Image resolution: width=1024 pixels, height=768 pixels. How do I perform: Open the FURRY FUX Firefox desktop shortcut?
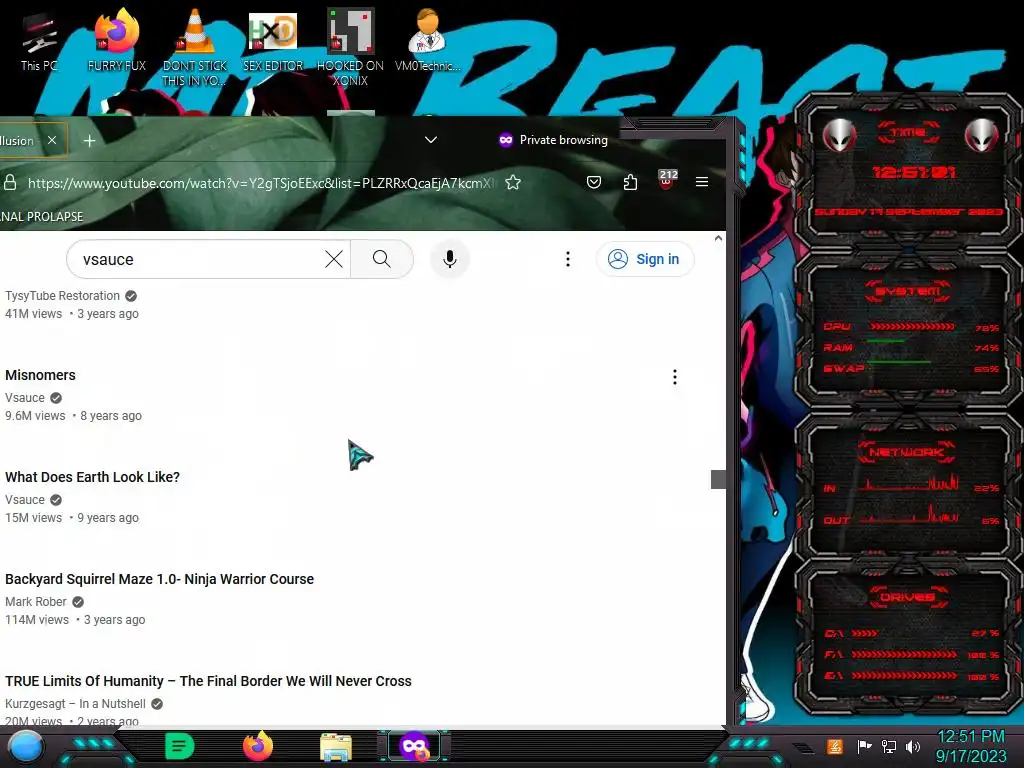(116, 40)
